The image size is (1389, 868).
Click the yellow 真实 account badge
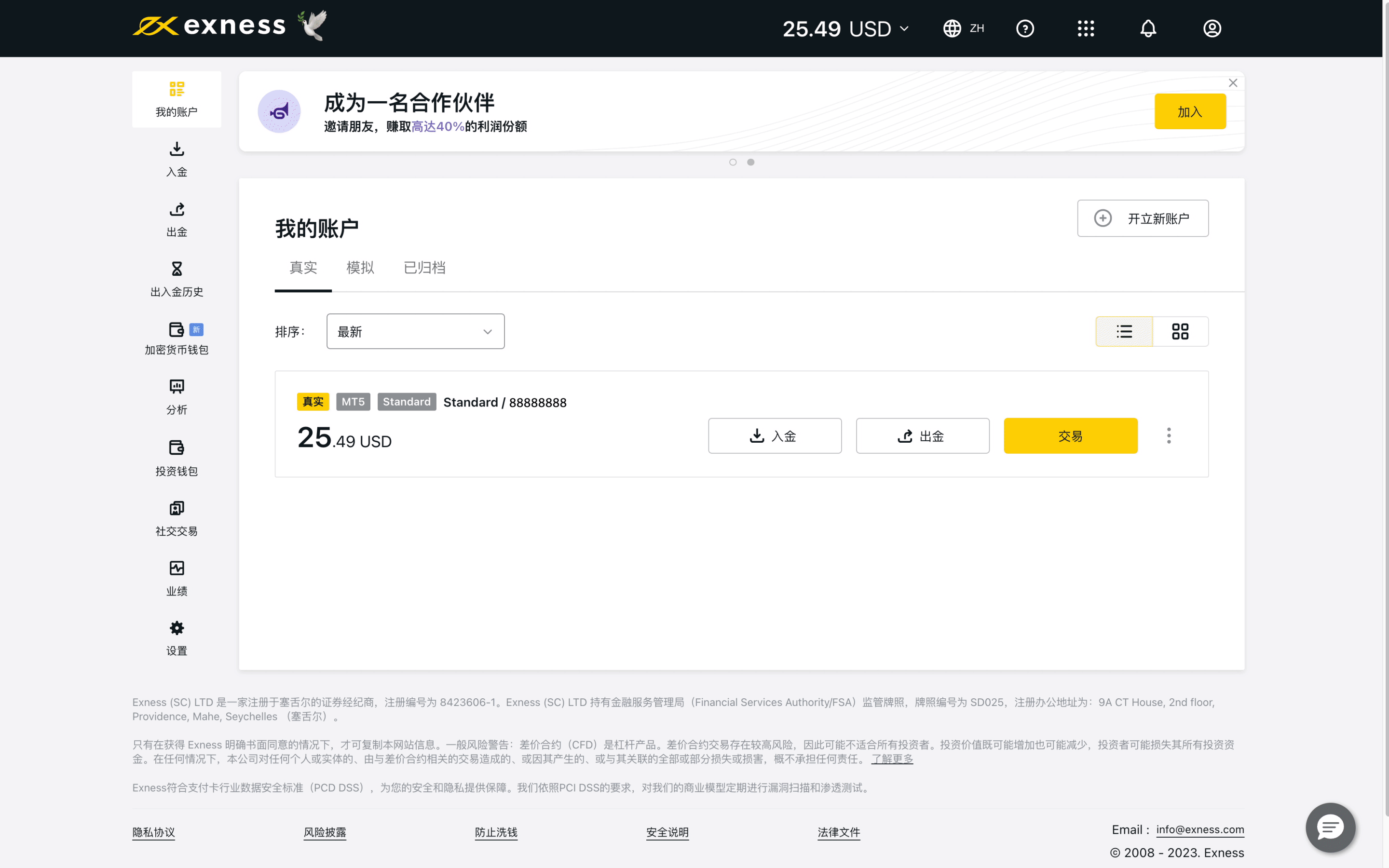(x=313, y=402)
